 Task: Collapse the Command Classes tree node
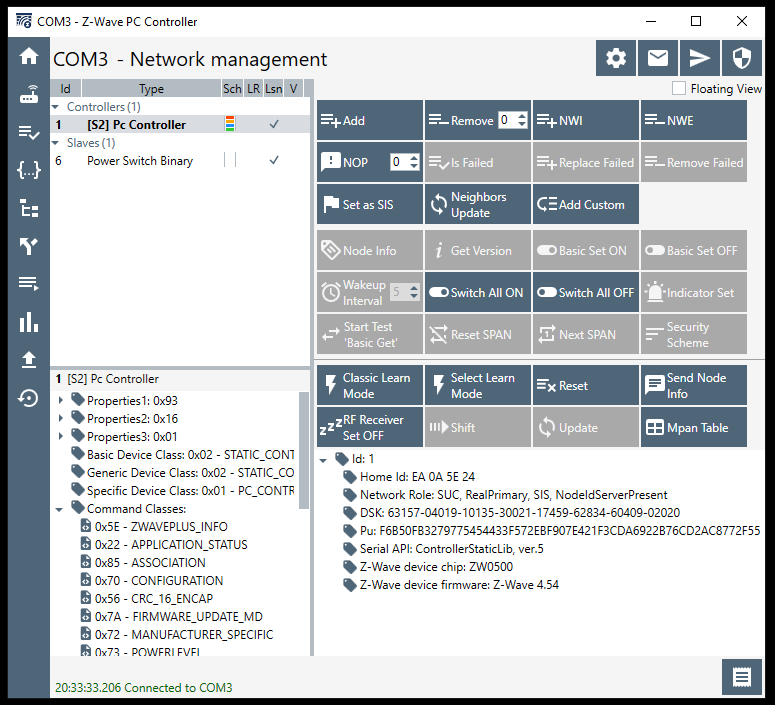pos(61,509)
